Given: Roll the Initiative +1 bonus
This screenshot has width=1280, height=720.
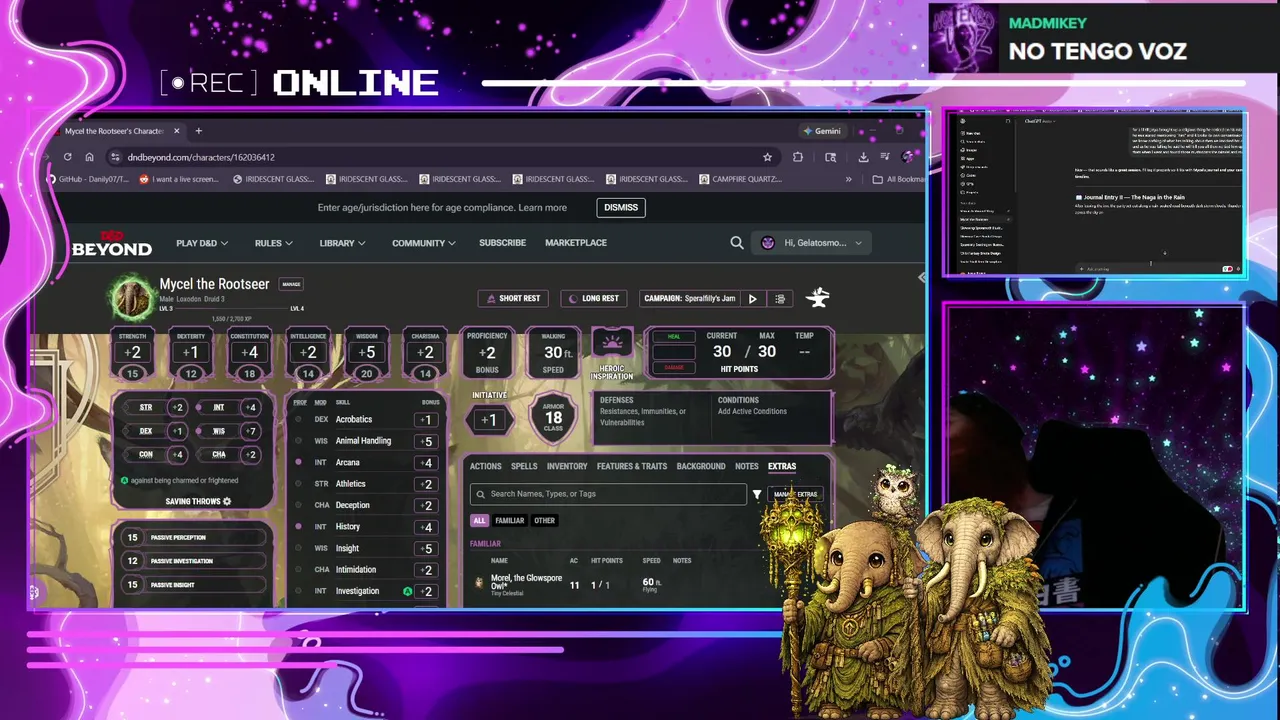Looking at the screenshot, I should (x=488, y=420).
